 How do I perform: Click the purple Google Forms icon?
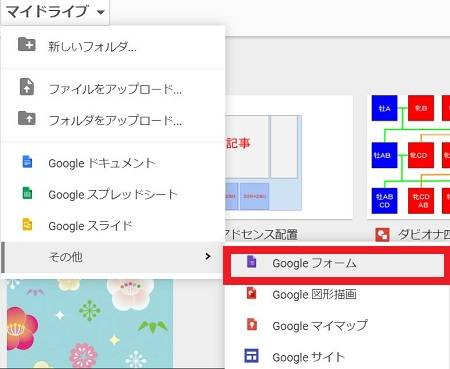[x=252, y=261]
